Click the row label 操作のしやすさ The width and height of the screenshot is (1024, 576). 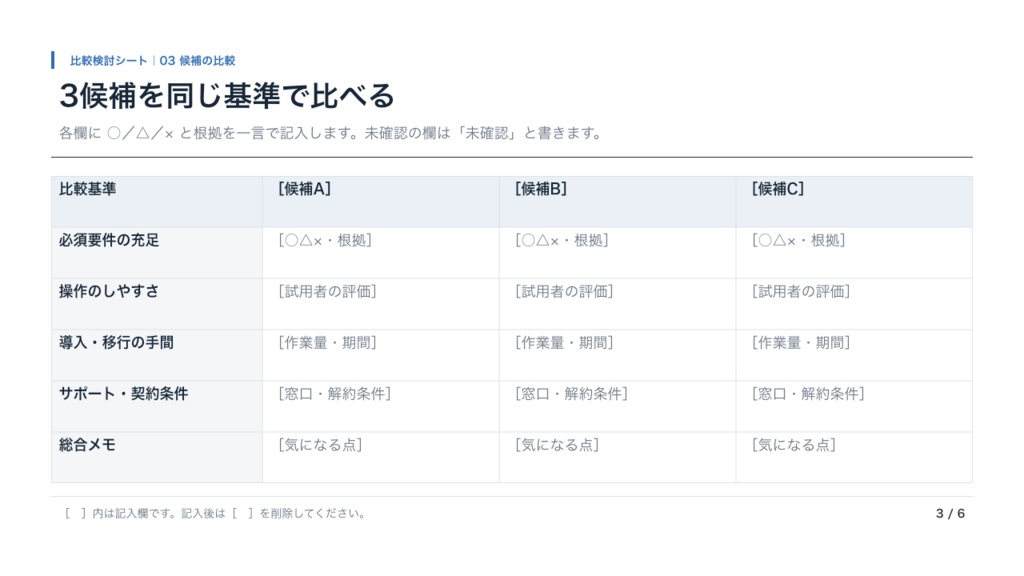(109, 291)
